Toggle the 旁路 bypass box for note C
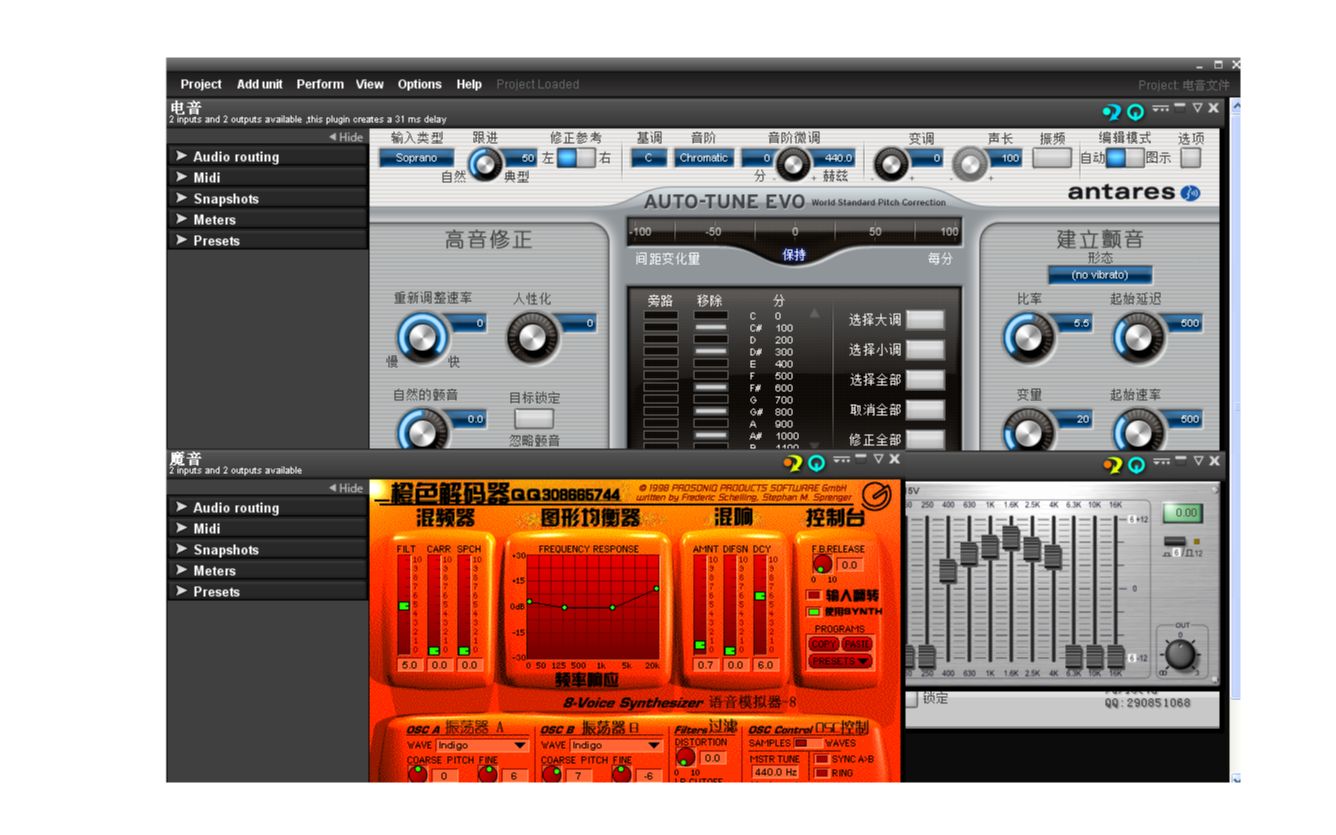 point(660,316)
